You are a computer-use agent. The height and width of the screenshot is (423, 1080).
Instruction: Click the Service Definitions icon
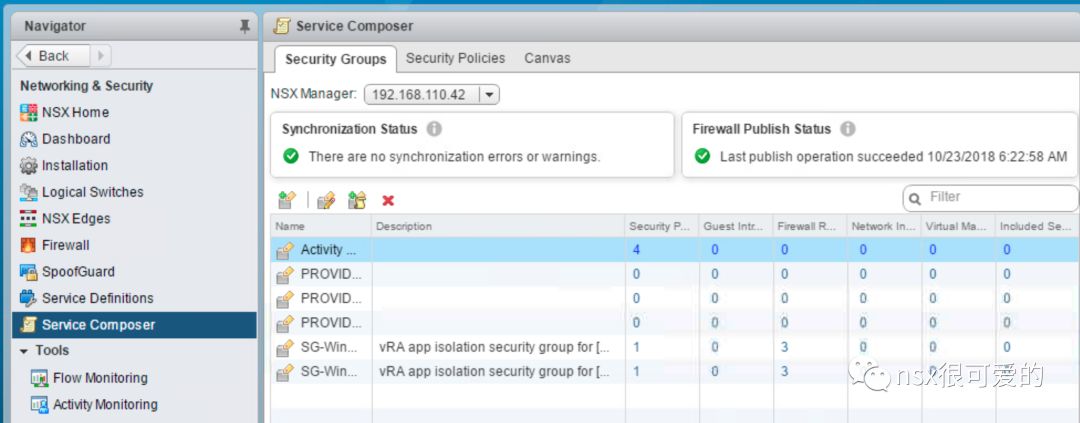point(28,298)
